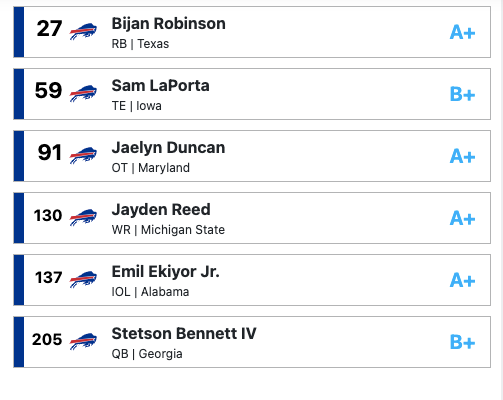Image resolution: width=503 pixels, height=400 pixels.
Task: Click WR | Michigan State subtitle
Action: tap(168, 230)
